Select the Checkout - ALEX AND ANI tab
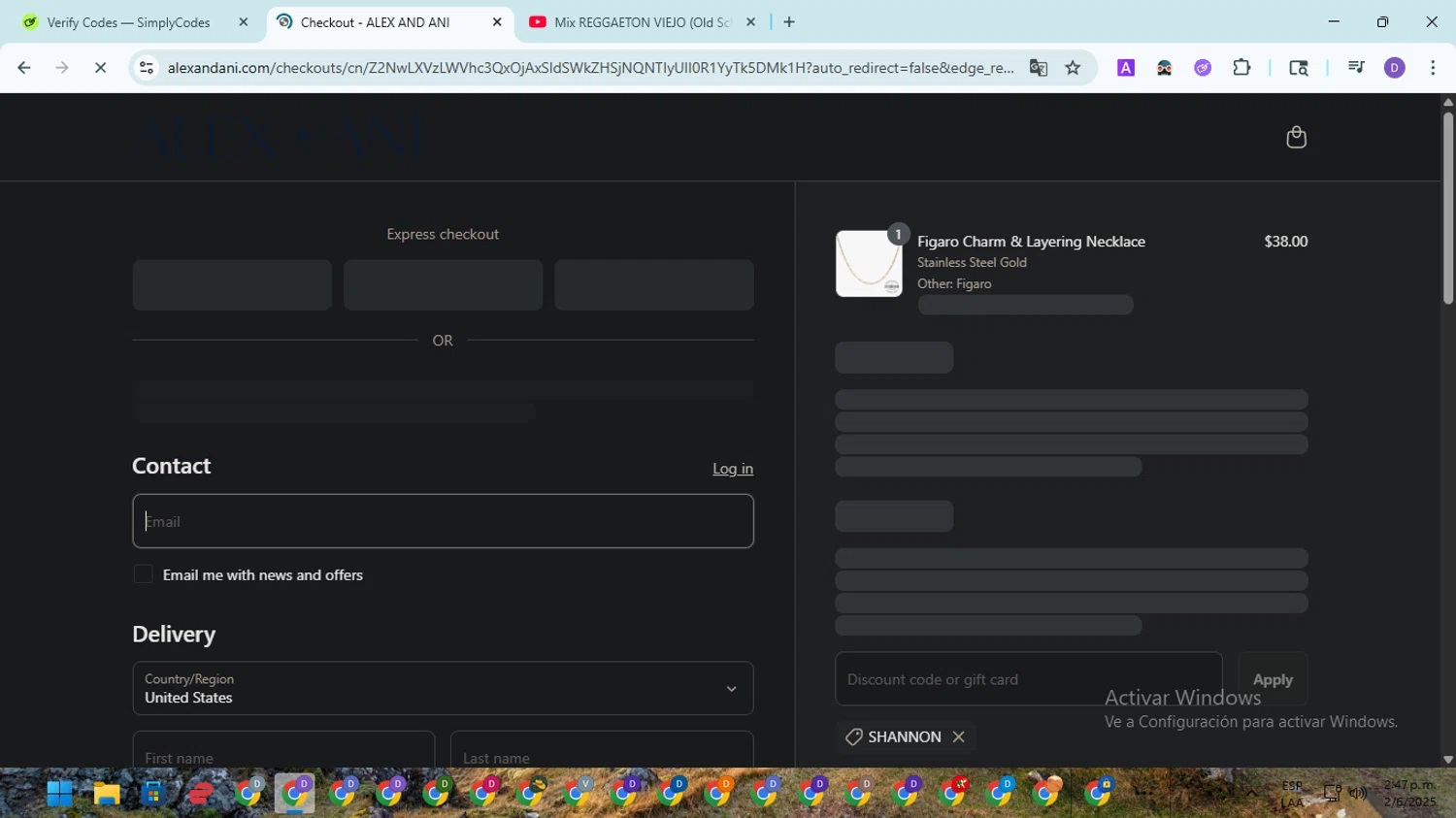The width and height of the screenshot is (1456, 818). [375, 22]
